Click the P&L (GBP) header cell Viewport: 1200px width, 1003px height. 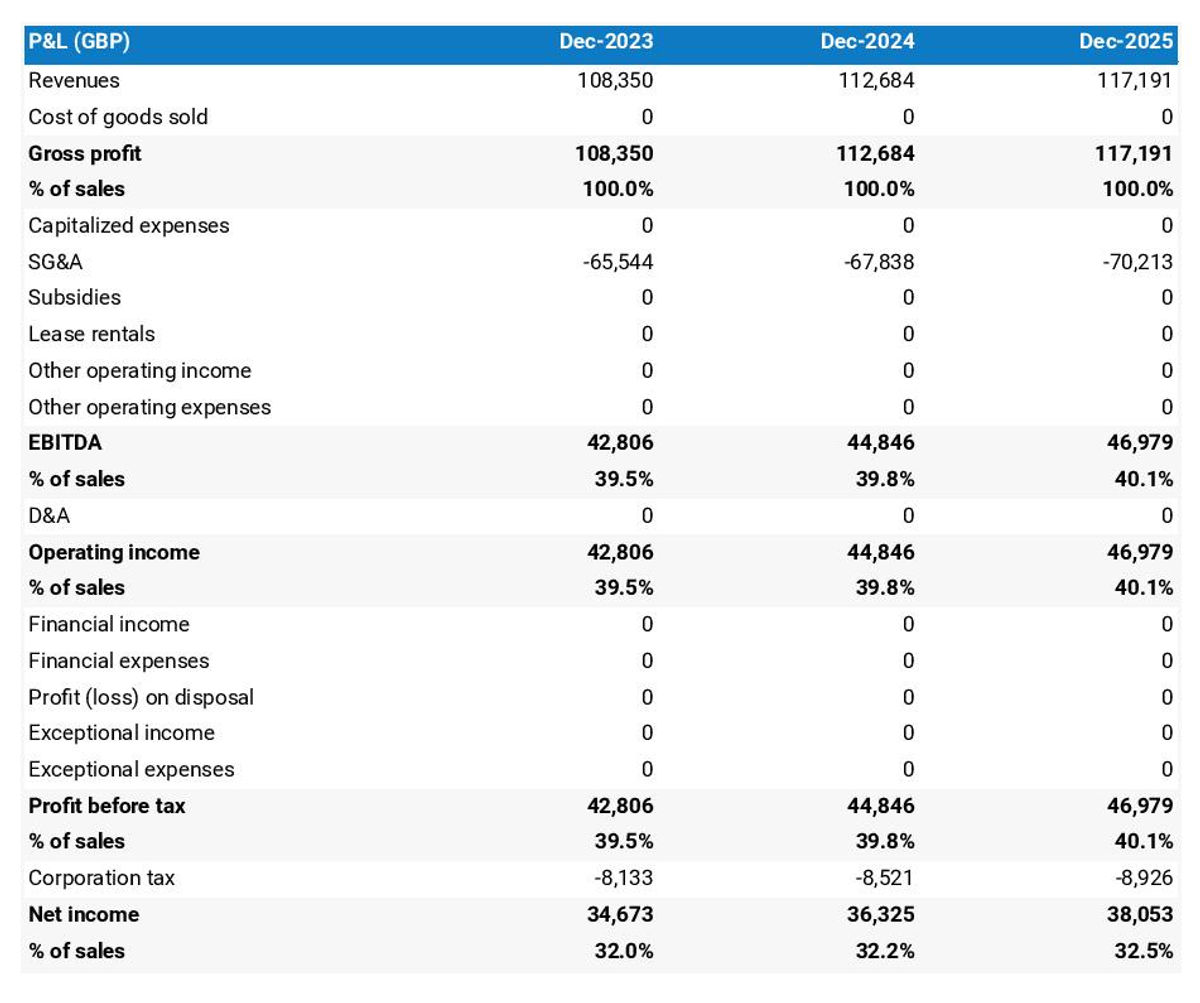pos(79,42)
